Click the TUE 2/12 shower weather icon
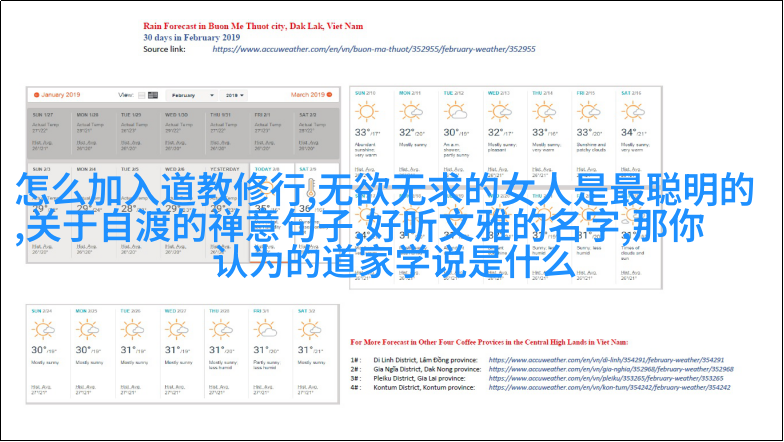 (x=455, y=112)
